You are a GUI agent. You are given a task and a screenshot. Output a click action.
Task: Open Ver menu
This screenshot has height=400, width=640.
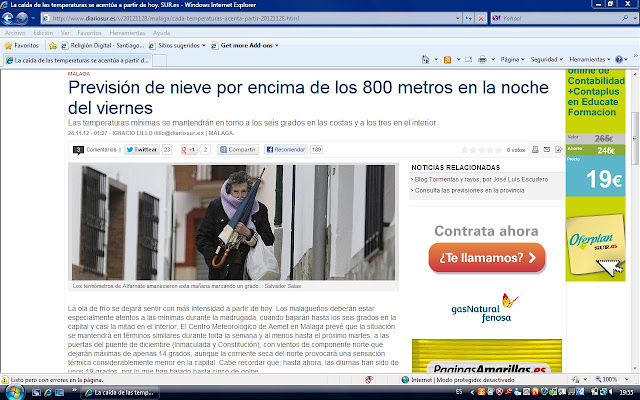[x=65, y=33]
